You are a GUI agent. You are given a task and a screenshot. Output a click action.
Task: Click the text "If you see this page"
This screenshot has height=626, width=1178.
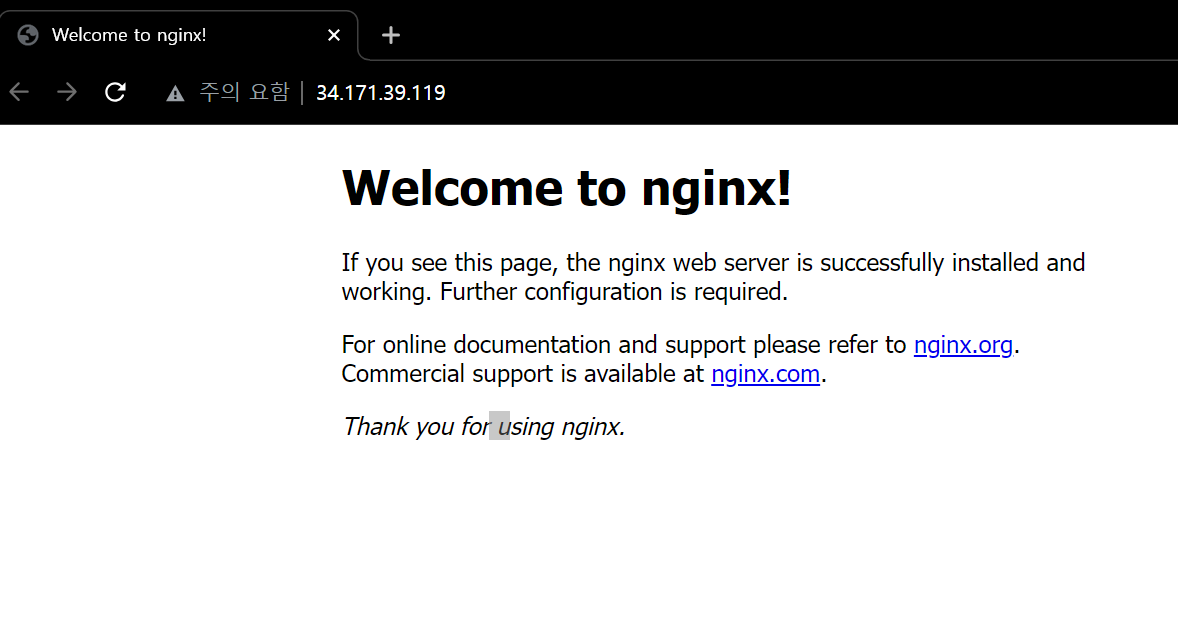(x=449, y=263)
